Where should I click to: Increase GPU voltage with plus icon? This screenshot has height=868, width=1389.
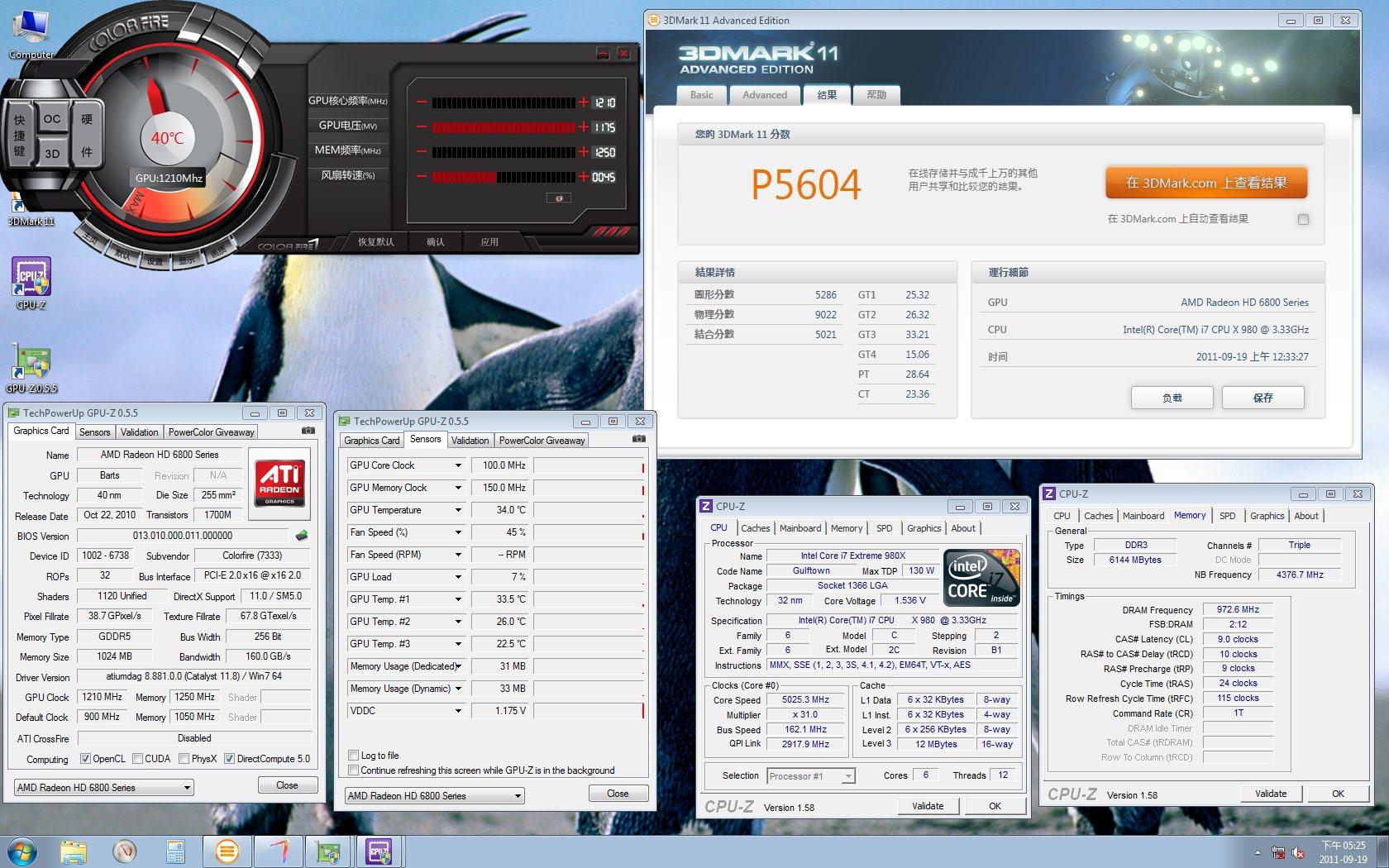(584, 127)
